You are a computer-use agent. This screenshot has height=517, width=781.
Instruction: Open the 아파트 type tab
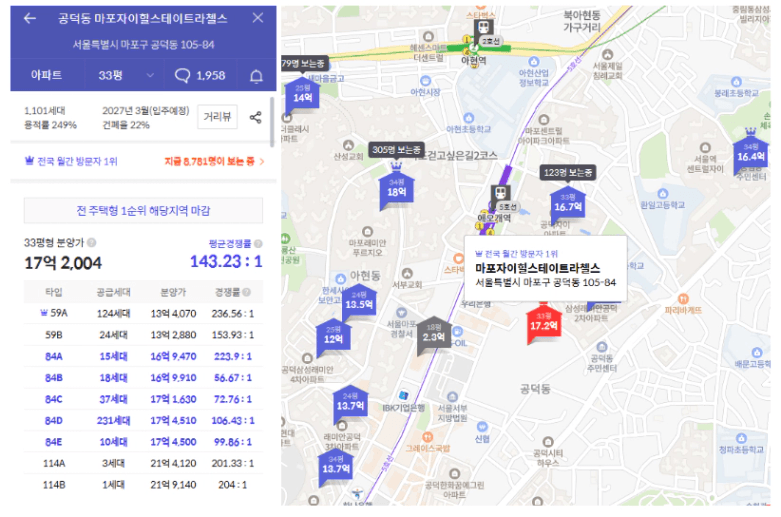coord(47,75)
